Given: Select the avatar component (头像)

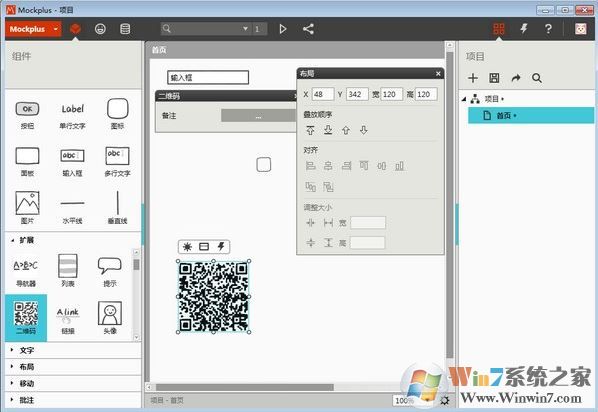Looking at the screenshot, I should tap(110, 317).
